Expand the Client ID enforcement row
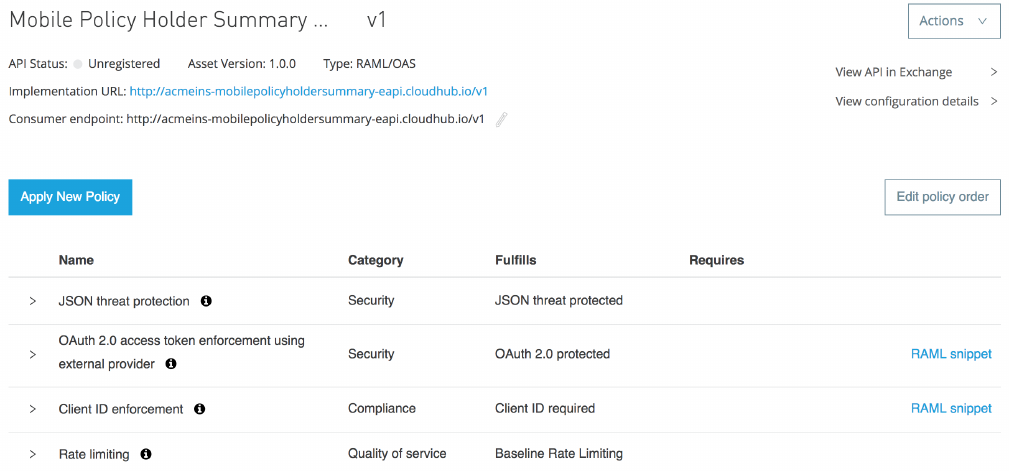The image size is (1009, 471). 32,409
